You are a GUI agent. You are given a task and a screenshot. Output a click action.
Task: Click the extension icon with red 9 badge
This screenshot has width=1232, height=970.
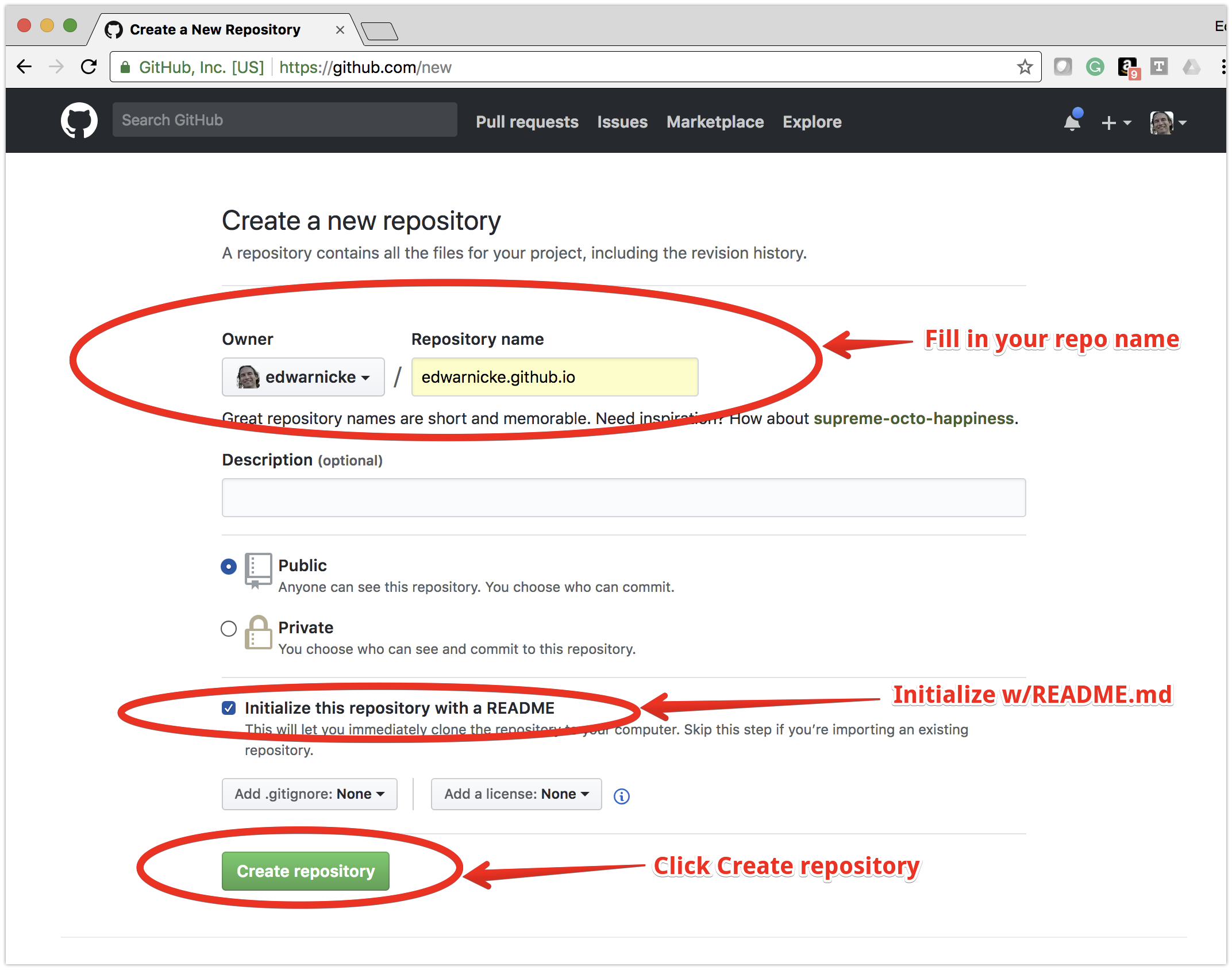[x=1128, y=68]
